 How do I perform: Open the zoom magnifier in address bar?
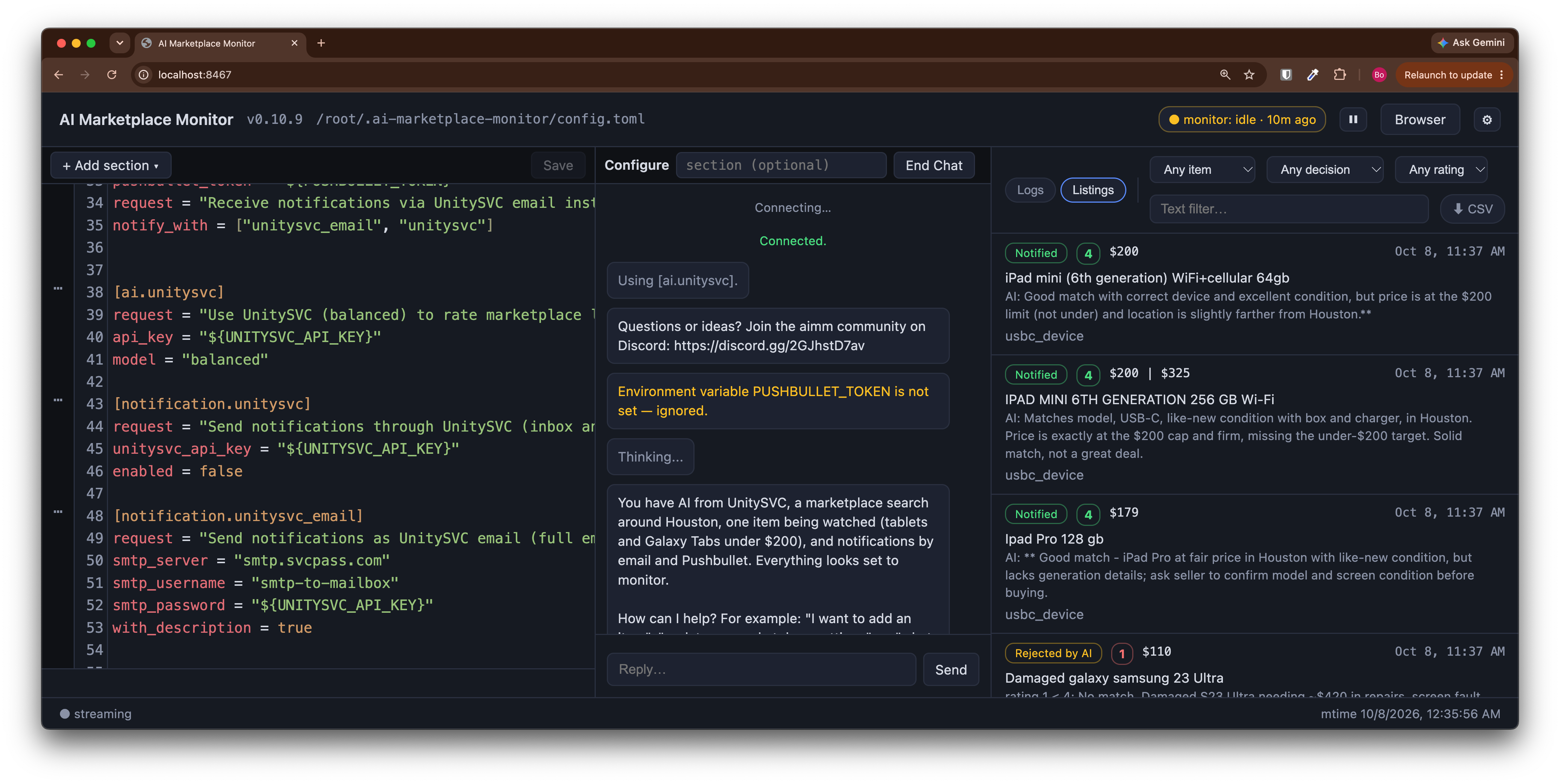click(x=1224, y=74)
